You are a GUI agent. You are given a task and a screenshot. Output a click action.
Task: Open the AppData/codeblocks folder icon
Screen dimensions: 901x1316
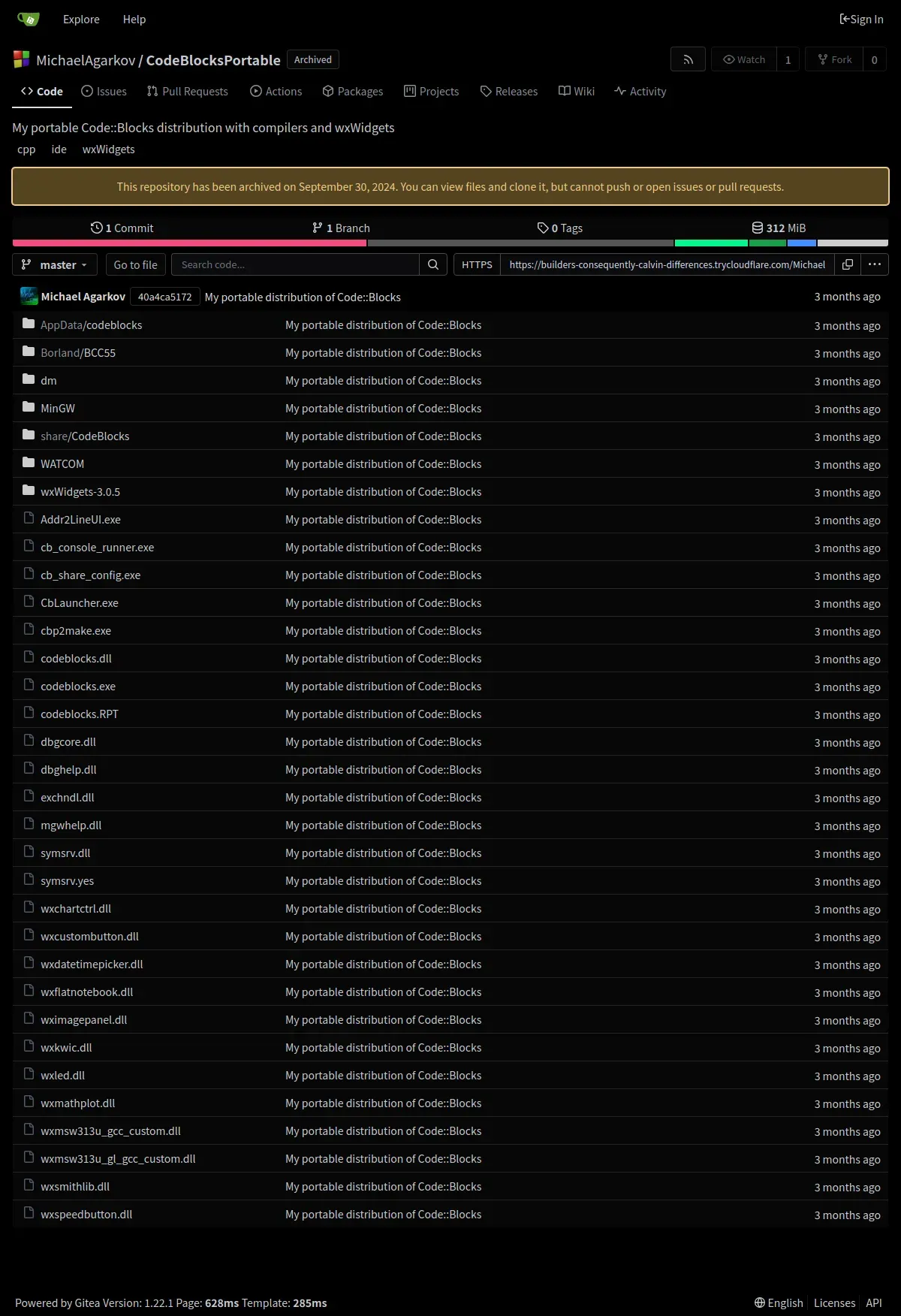tap(29, 324)
